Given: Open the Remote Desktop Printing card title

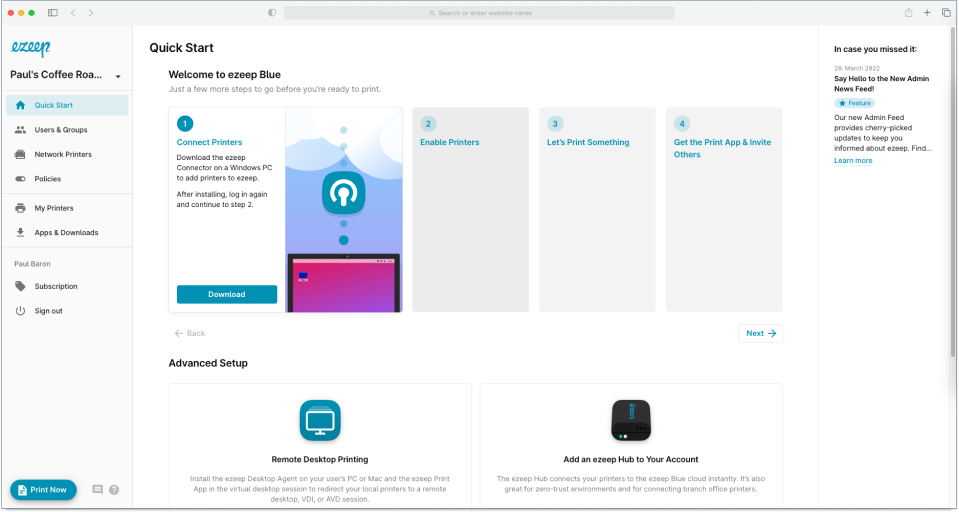Looking at the screenshot, I should tap(320, 459).
